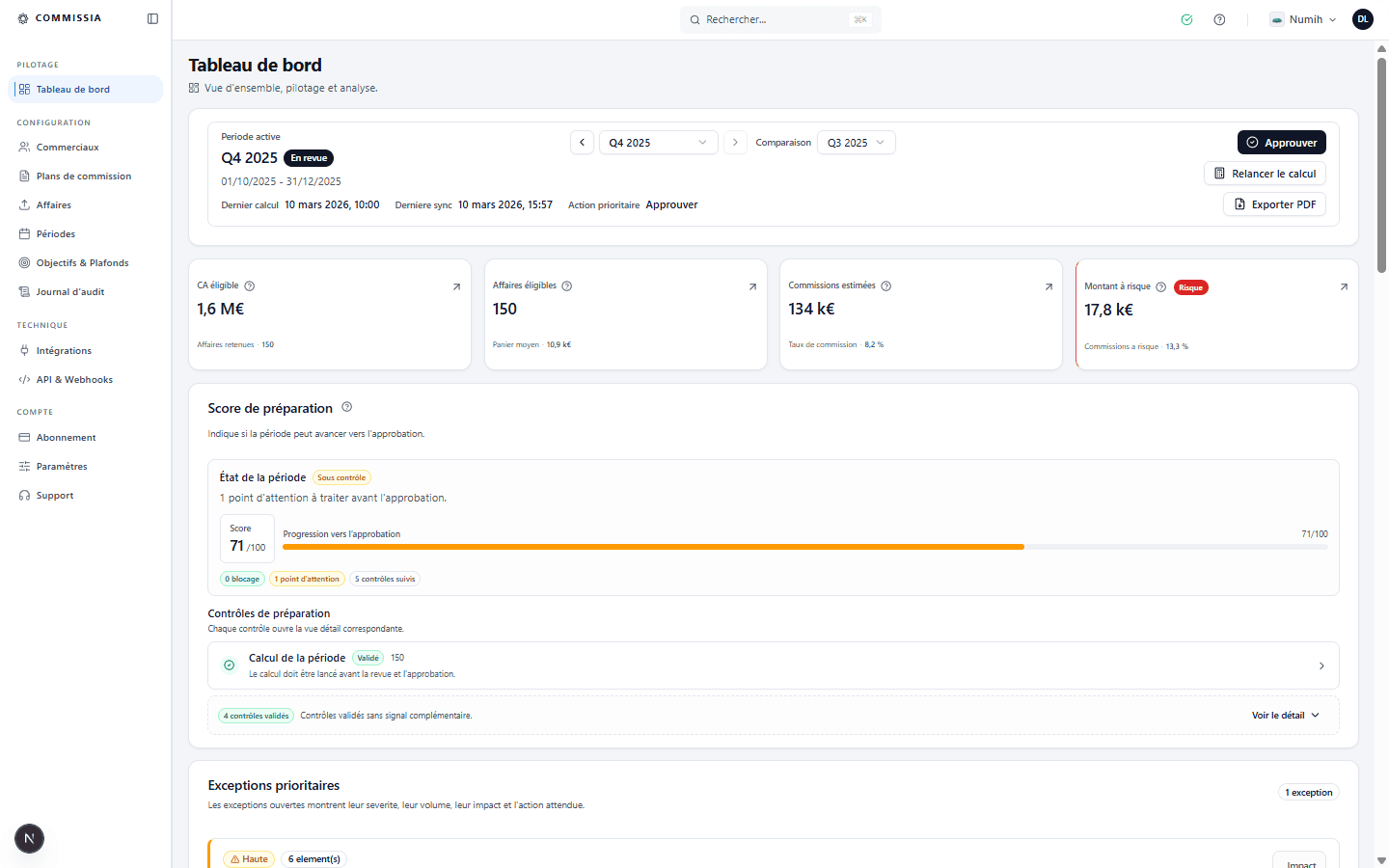Export the dashboard as PDF
Screen dimensions: 1389x868
(1274, 204)
